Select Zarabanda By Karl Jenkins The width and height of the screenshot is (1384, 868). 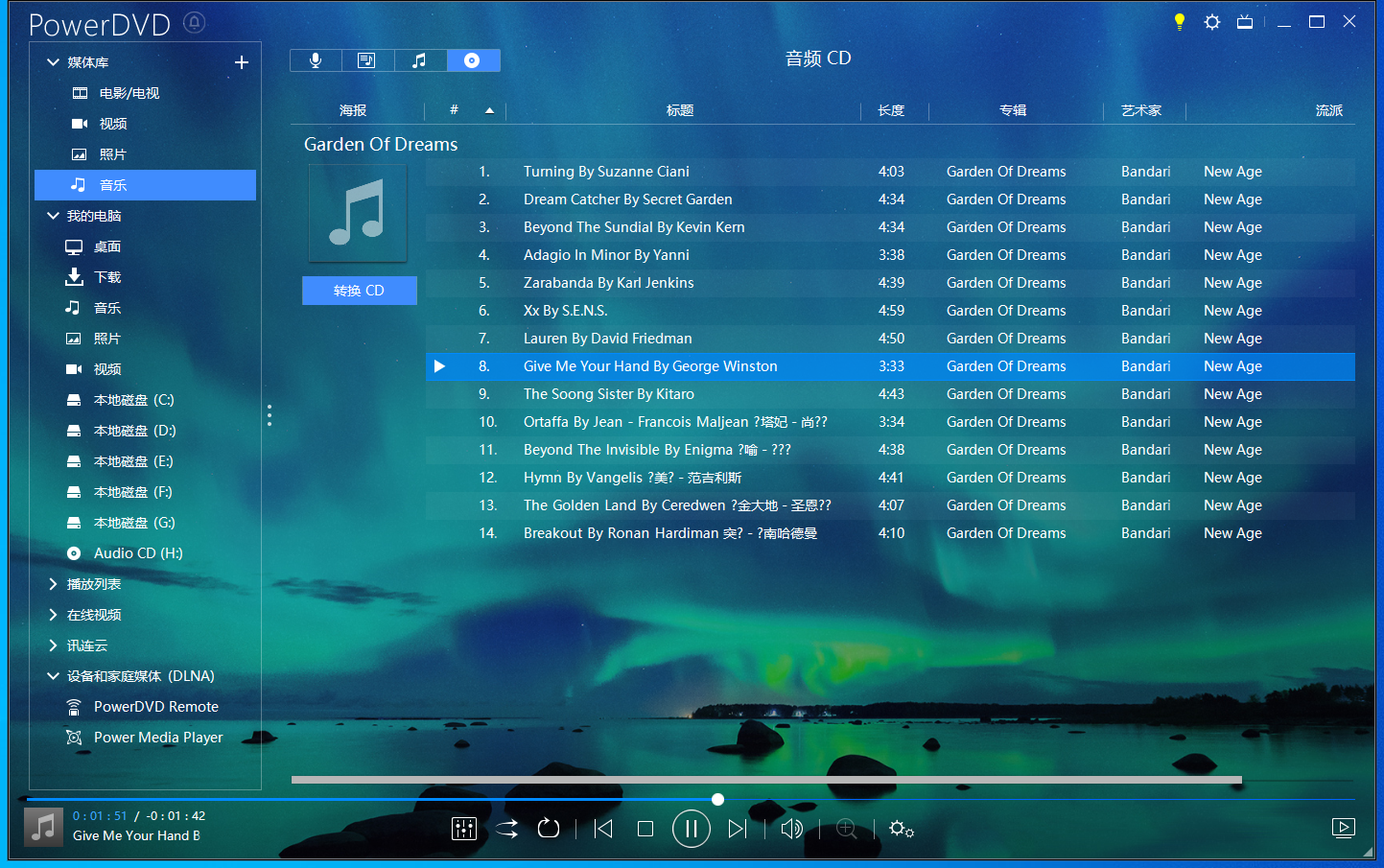[x=890, y=283]
